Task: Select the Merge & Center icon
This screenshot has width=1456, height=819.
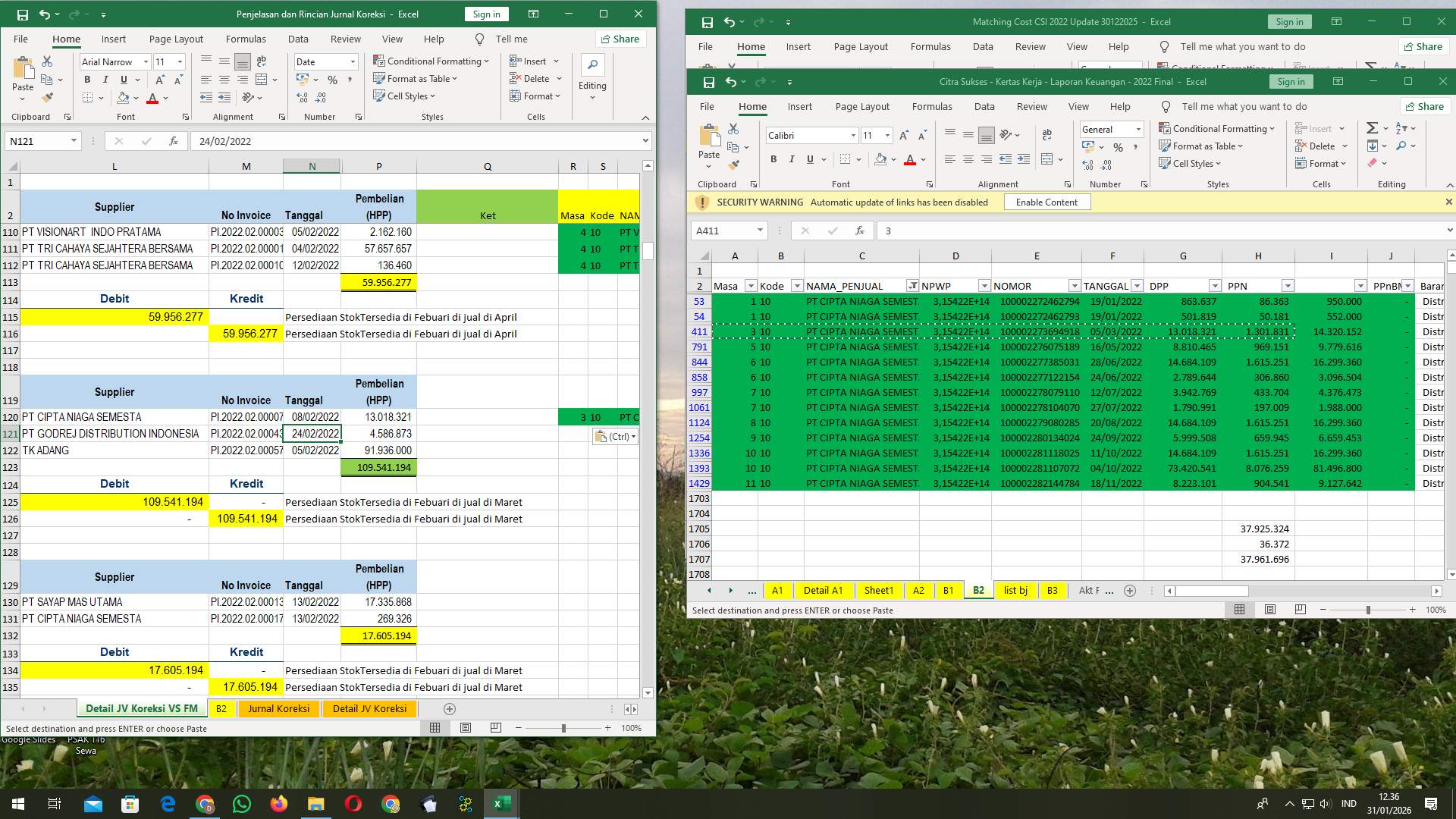Action: (262, 79)
